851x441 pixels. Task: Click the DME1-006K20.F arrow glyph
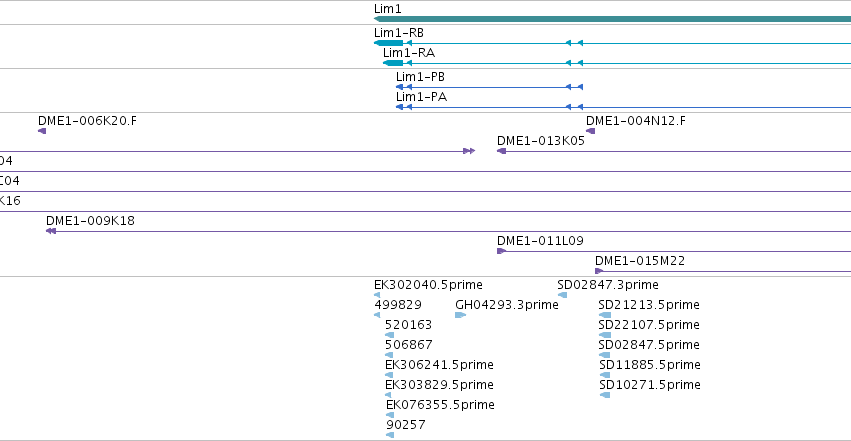coord(42,131)
